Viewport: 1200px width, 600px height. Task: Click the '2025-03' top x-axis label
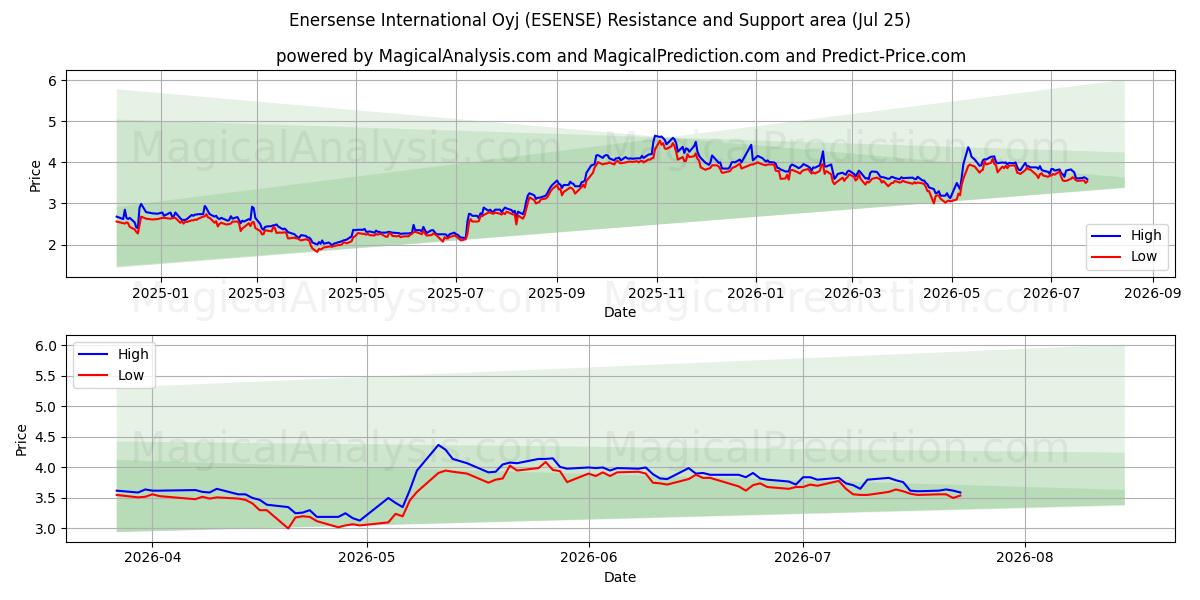point(257,294)
